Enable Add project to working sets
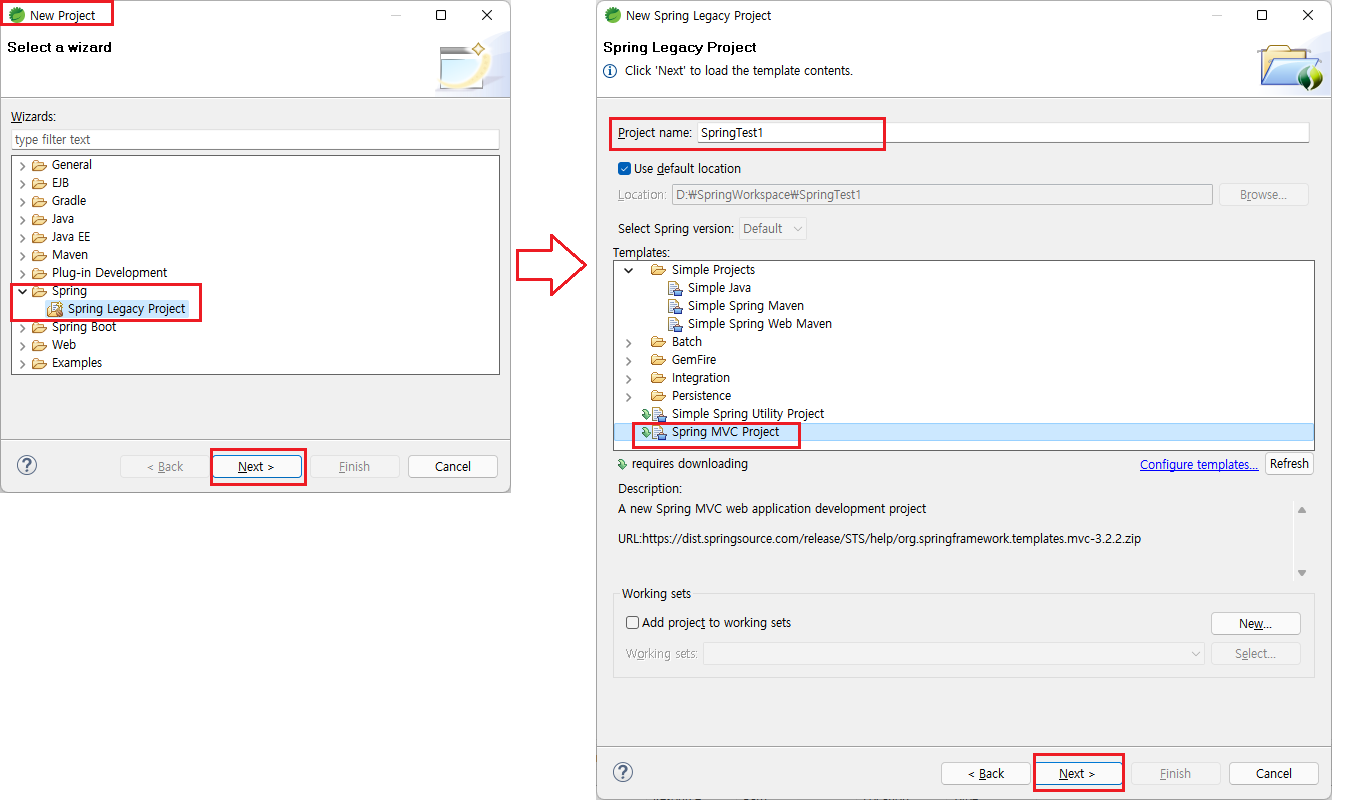 [632, 622]
